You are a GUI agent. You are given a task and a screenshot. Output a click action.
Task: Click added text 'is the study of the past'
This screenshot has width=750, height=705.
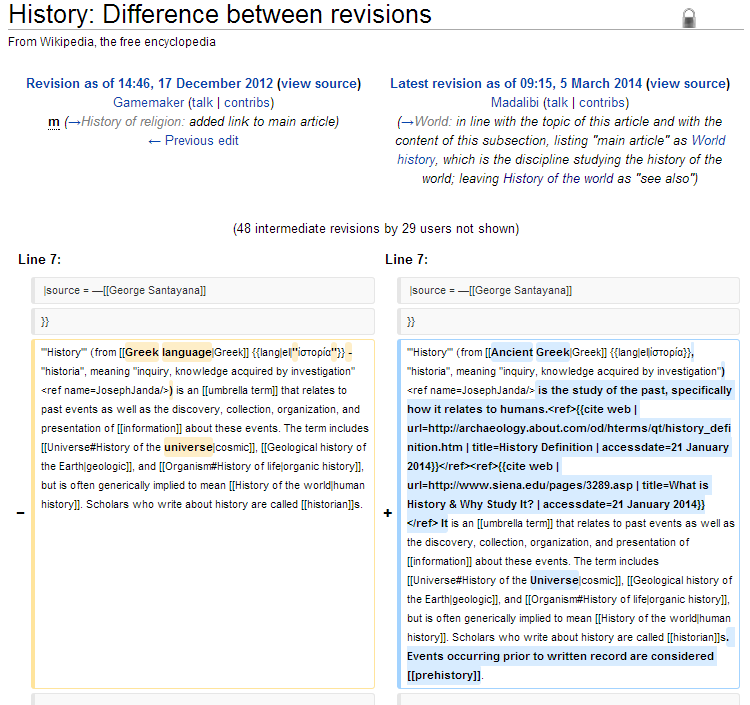[602, 390]
